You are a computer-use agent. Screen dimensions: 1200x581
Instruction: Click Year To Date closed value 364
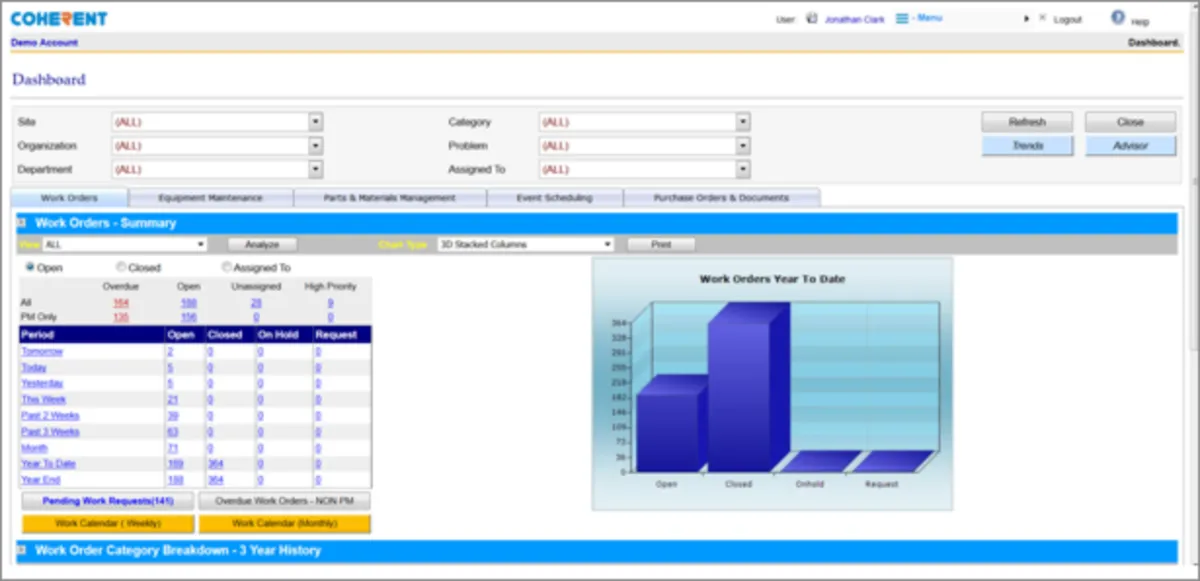[215, 464]
